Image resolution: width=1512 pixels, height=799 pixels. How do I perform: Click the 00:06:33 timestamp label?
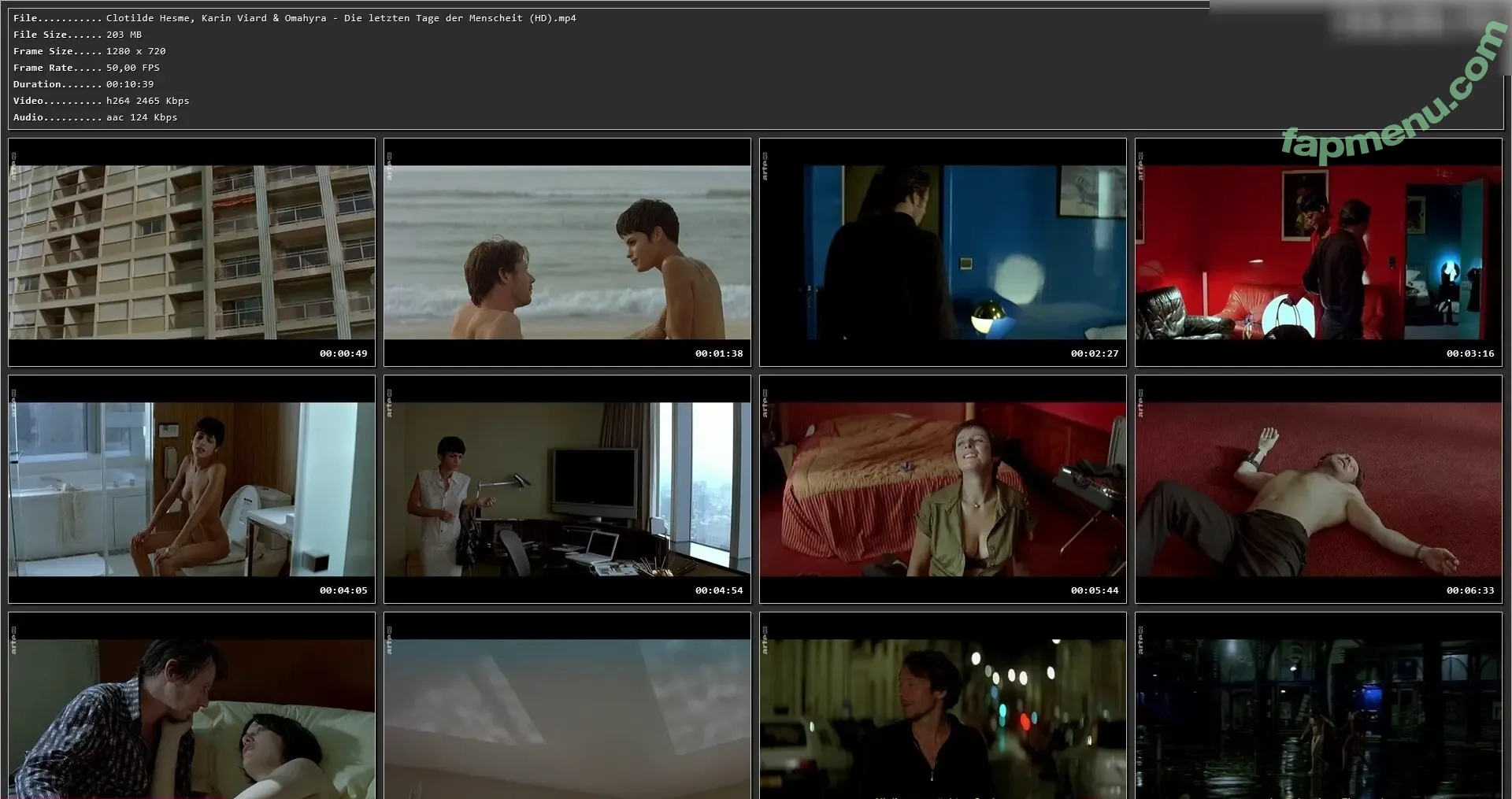click(x=1470, y=590)
